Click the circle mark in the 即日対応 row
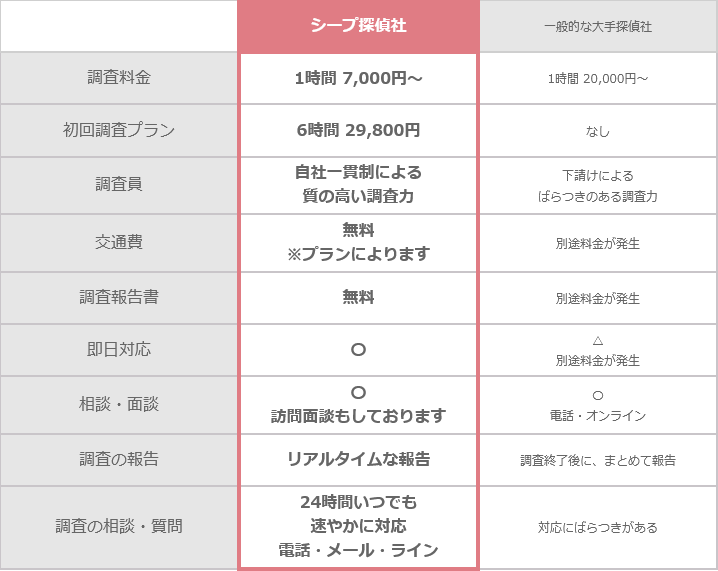The image size is (718, 571). click(x=358, y=350)
